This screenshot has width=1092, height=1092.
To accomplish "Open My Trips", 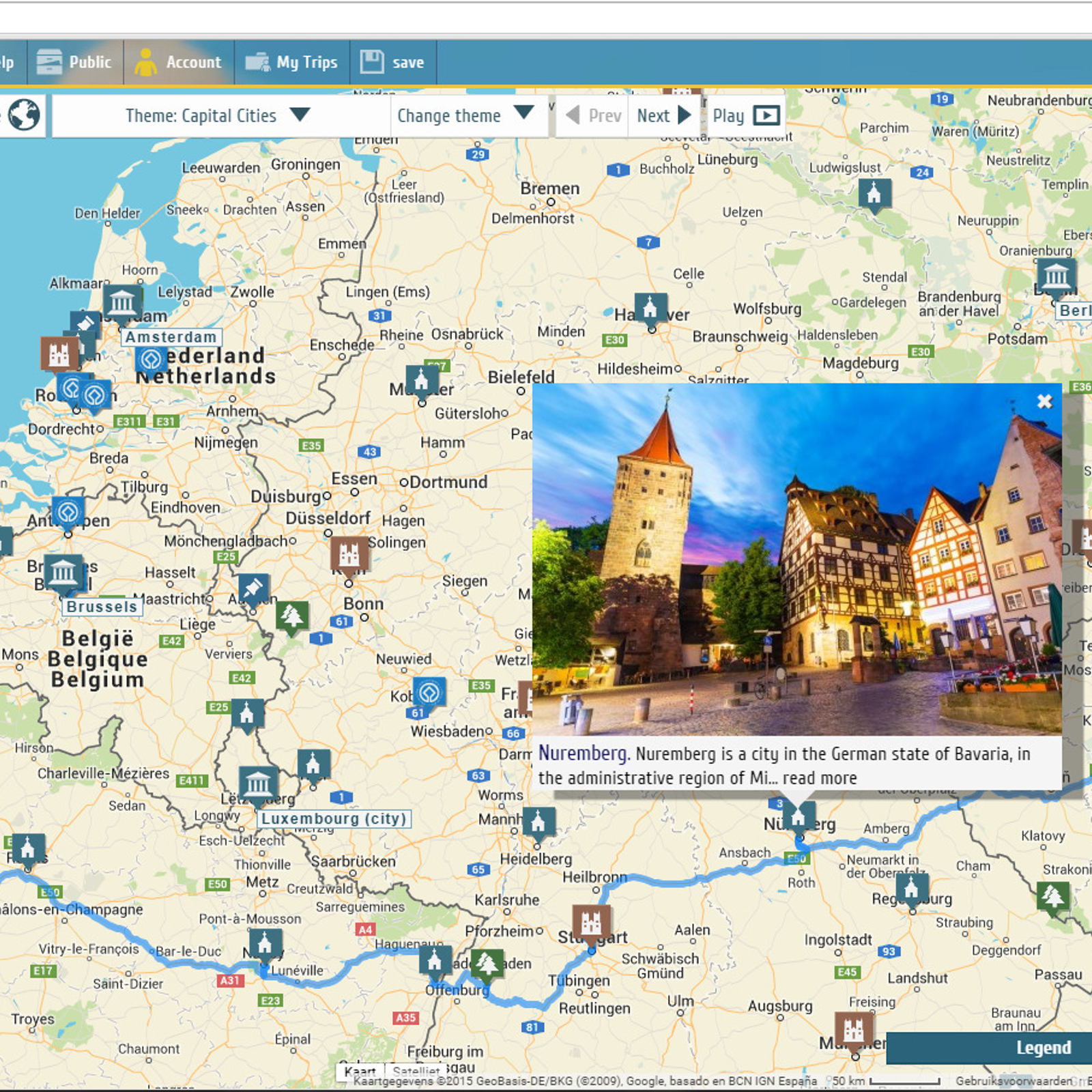I will coord(292,62).
